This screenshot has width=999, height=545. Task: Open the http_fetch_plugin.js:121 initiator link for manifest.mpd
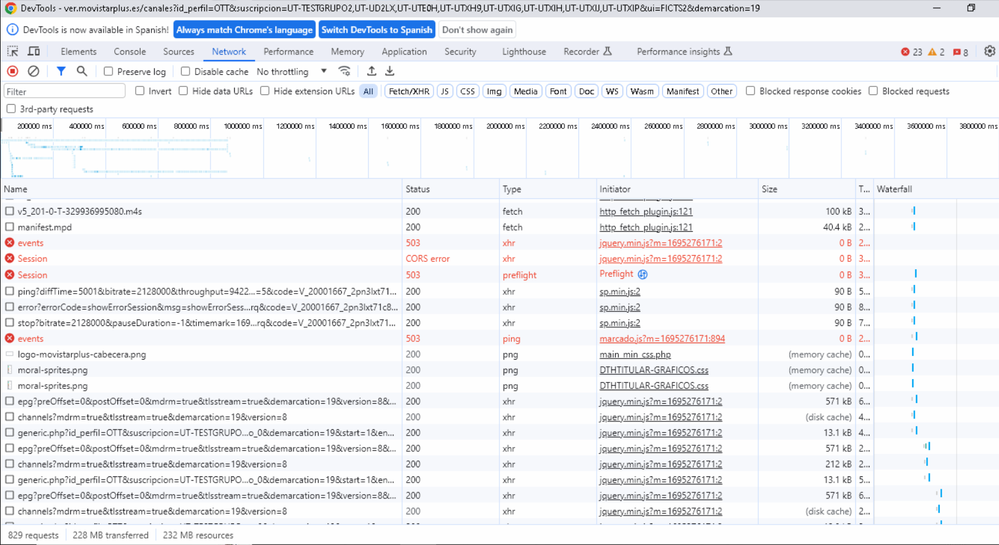coord(646,227)
